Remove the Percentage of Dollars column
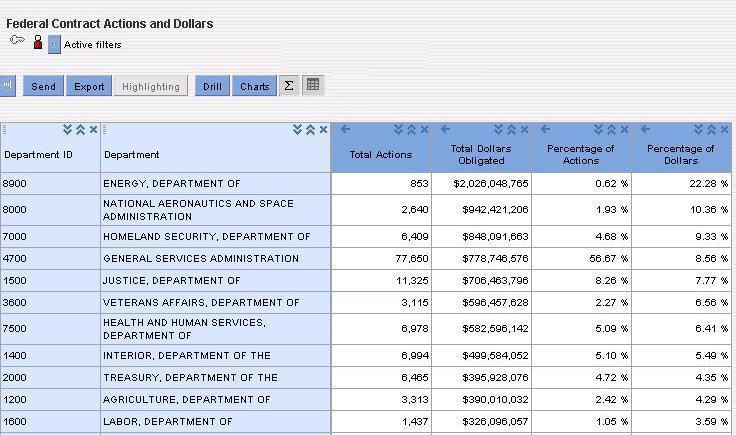The height and width of the screenshot is (435, 736). [x=724, y=130]
